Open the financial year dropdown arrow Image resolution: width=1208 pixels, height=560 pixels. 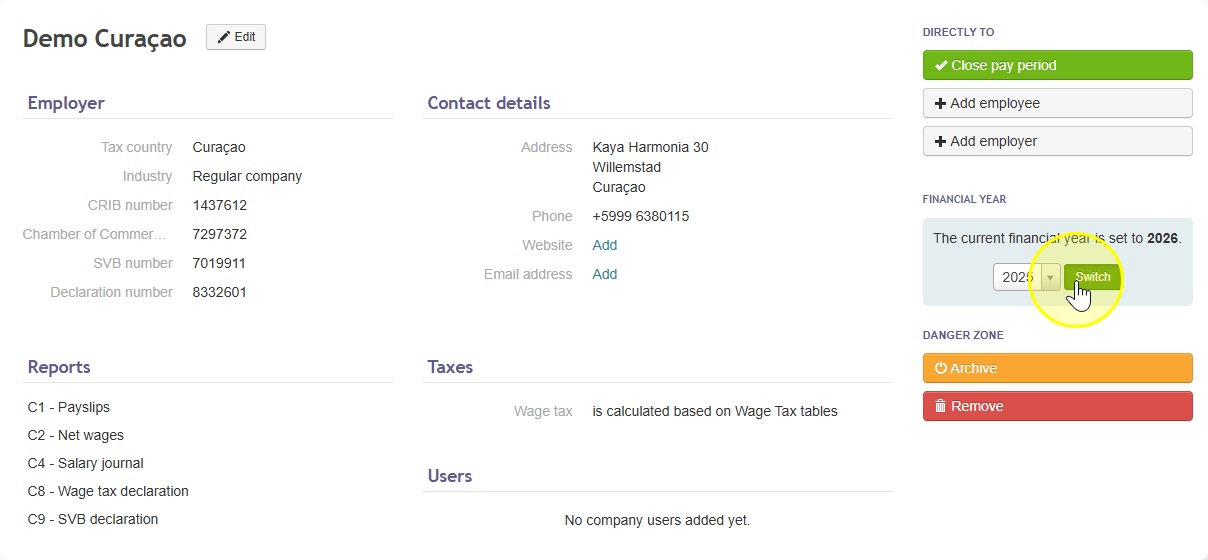[1050, 277]
